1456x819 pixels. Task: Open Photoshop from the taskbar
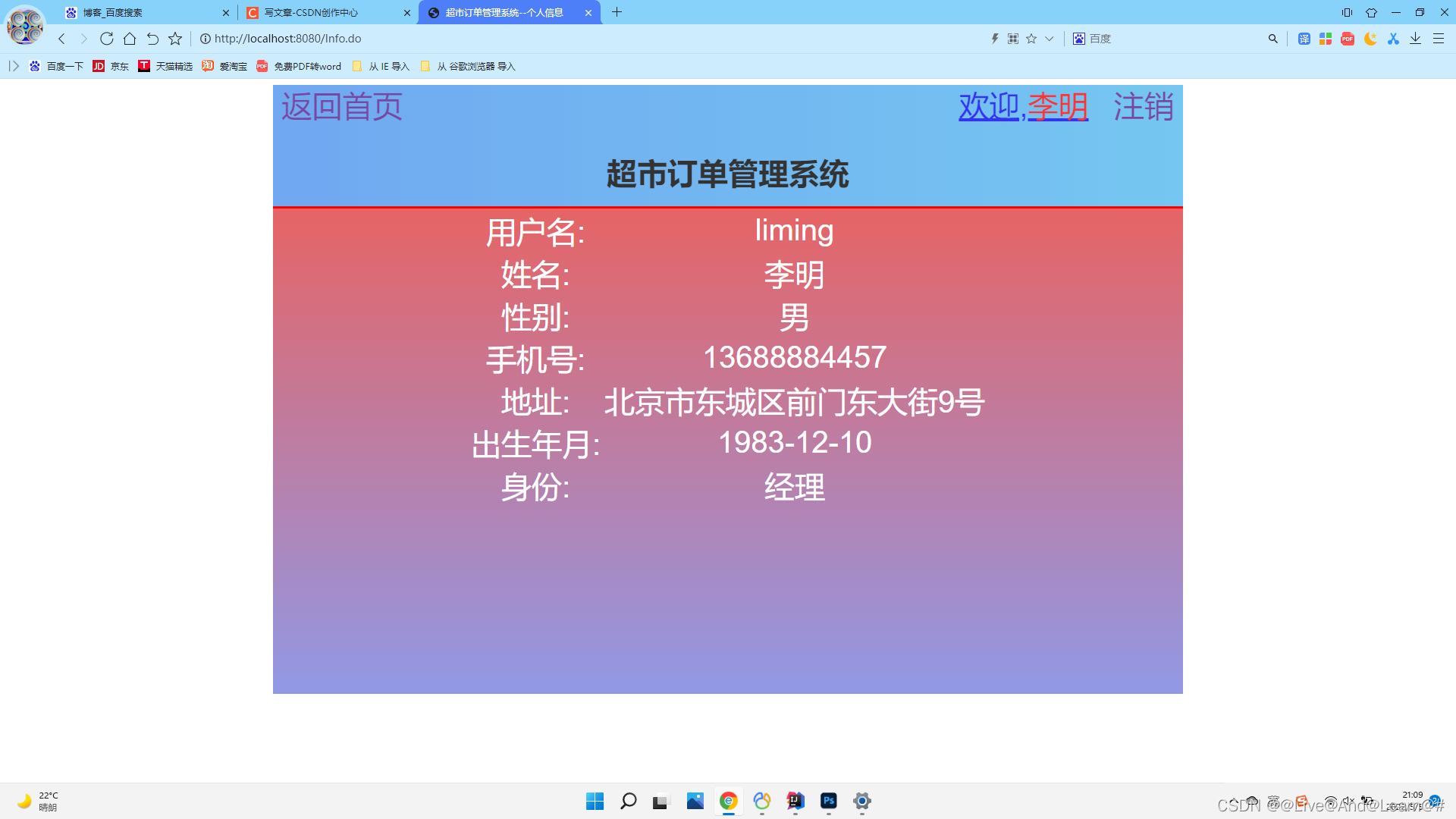[829, 801]
